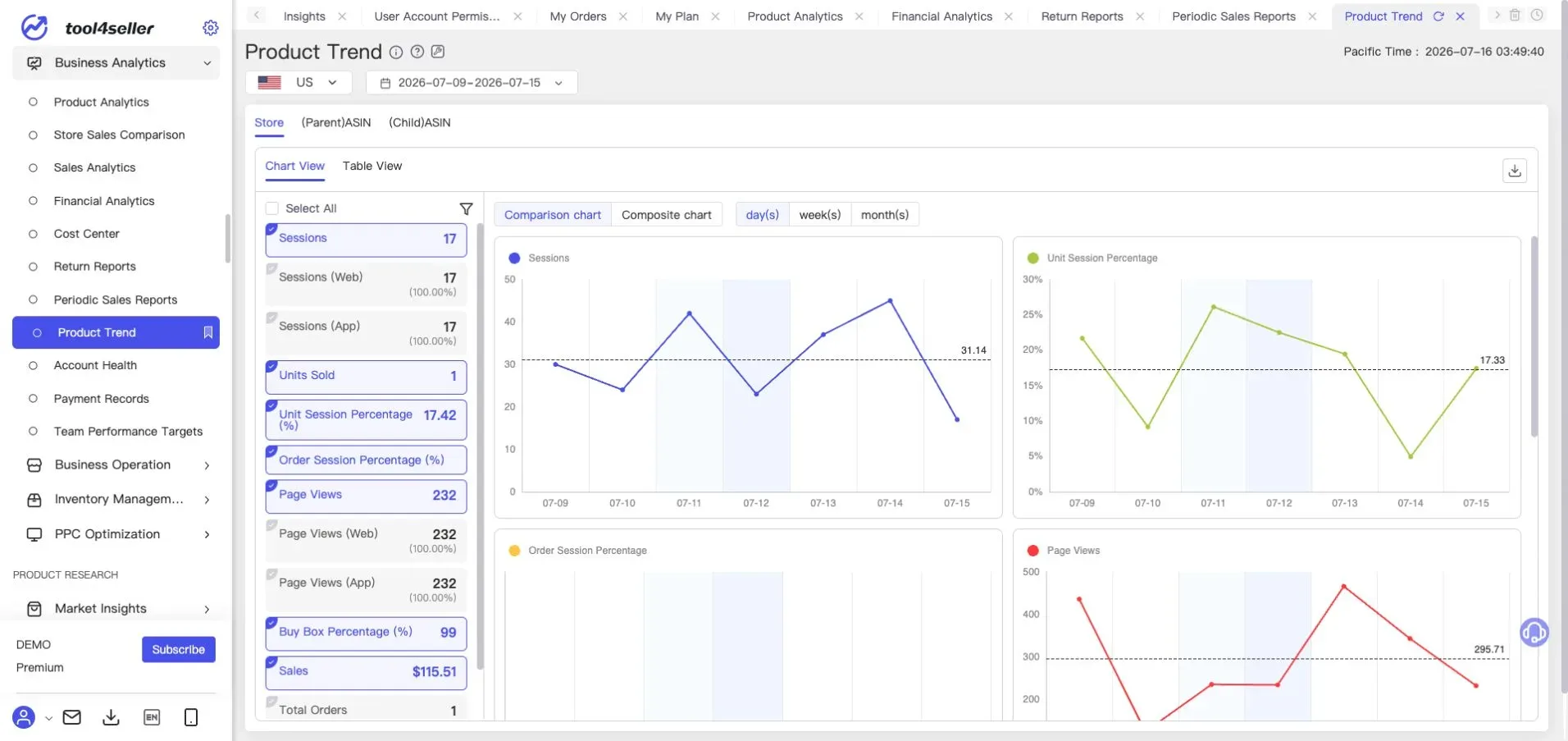Click the charts panel vertical scrollbar
1568x741 pixels.
1534,336
